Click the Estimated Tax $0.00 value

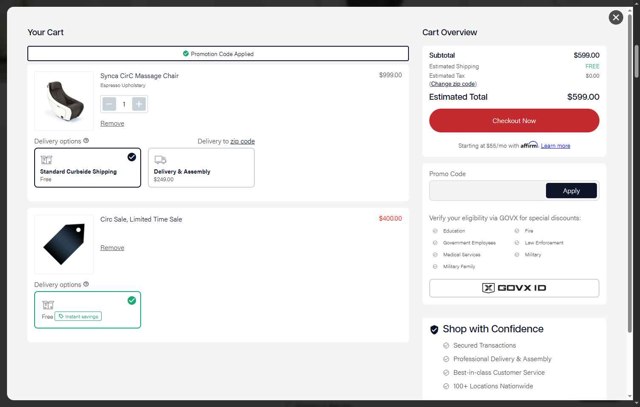coord(592,76)
